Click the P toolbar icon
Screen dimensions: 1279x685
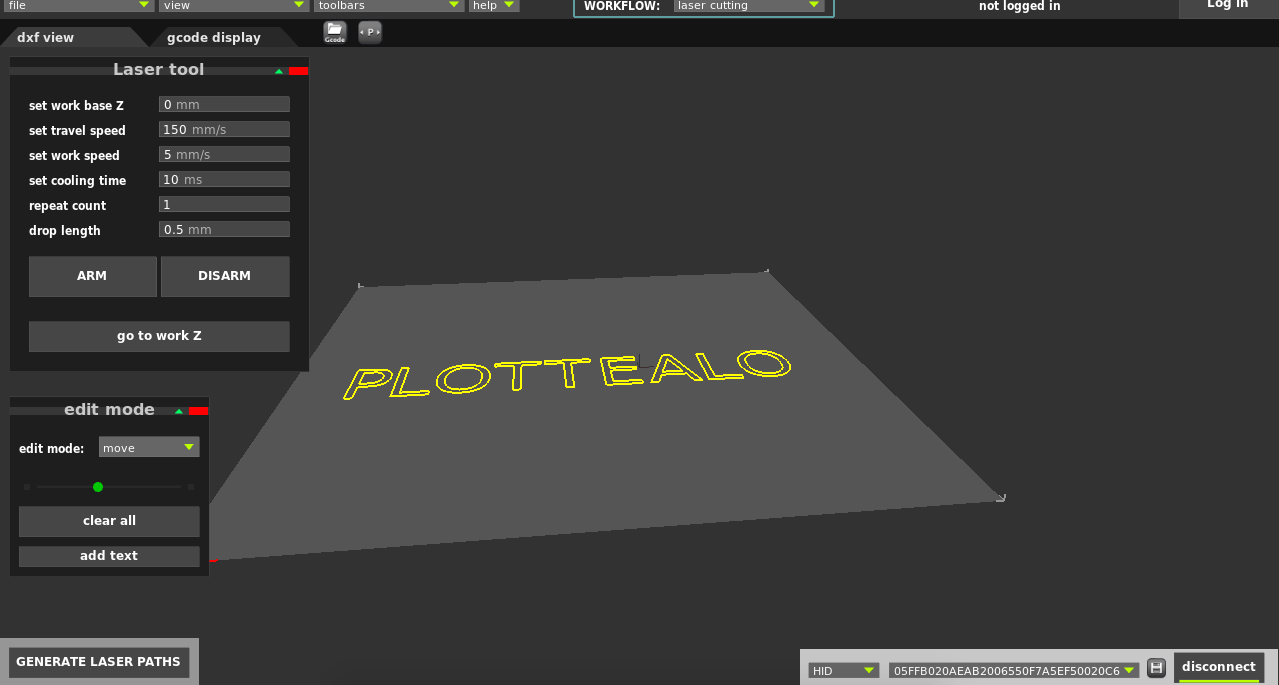[370, 32]
